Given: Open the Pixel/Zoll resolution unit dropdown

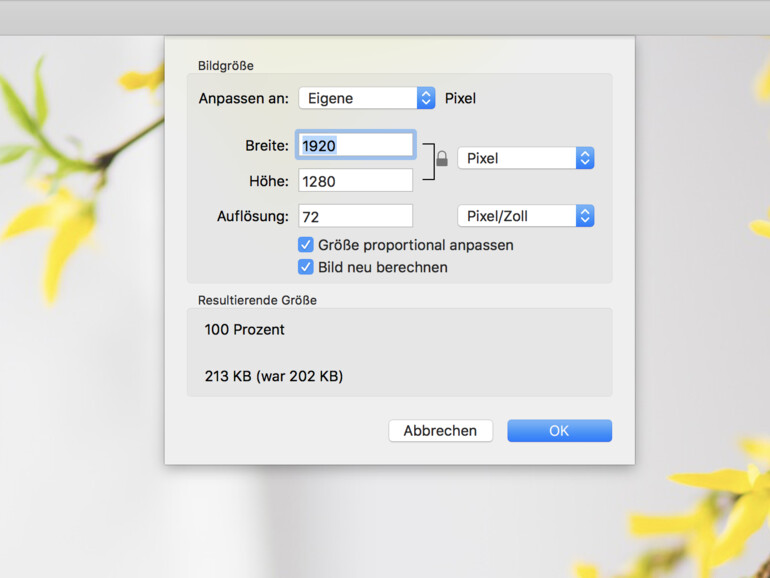Looking at the screenshot, I should click(526, 216).
